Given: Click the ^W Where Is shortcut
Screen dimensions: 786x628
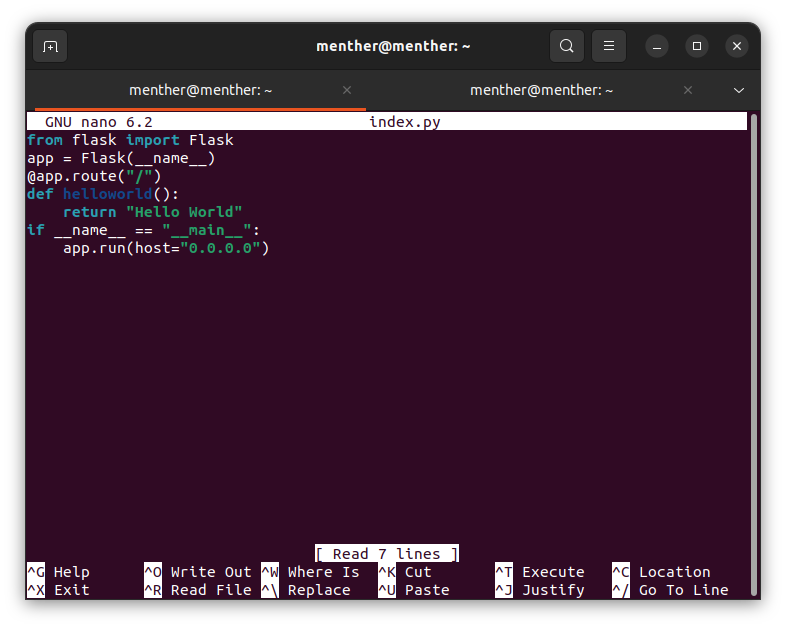Looking at the screenshot, I should pos(310,572).
